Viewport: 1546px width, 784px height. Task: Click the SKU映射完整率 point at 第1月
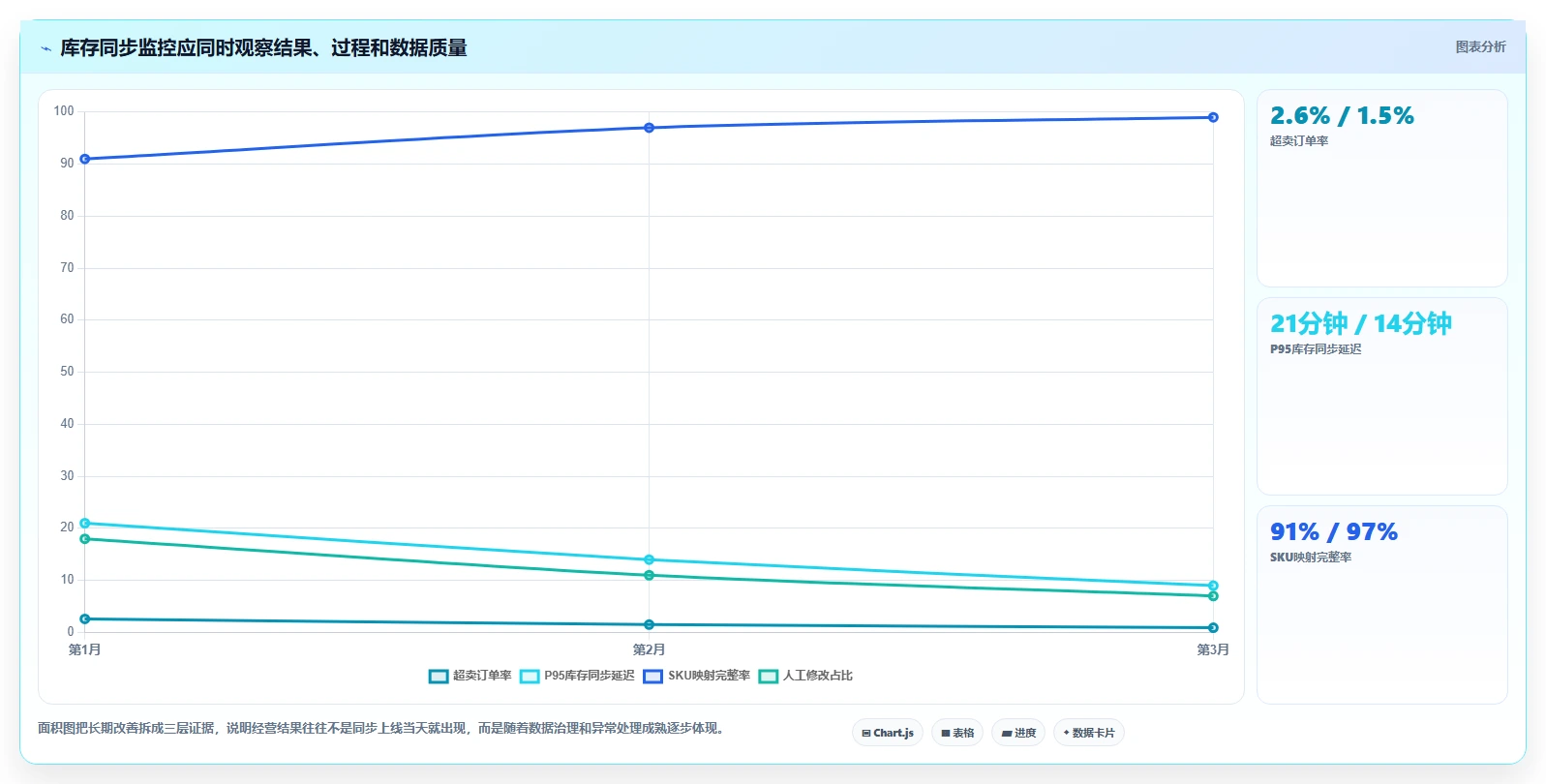(x=85, y=159)
